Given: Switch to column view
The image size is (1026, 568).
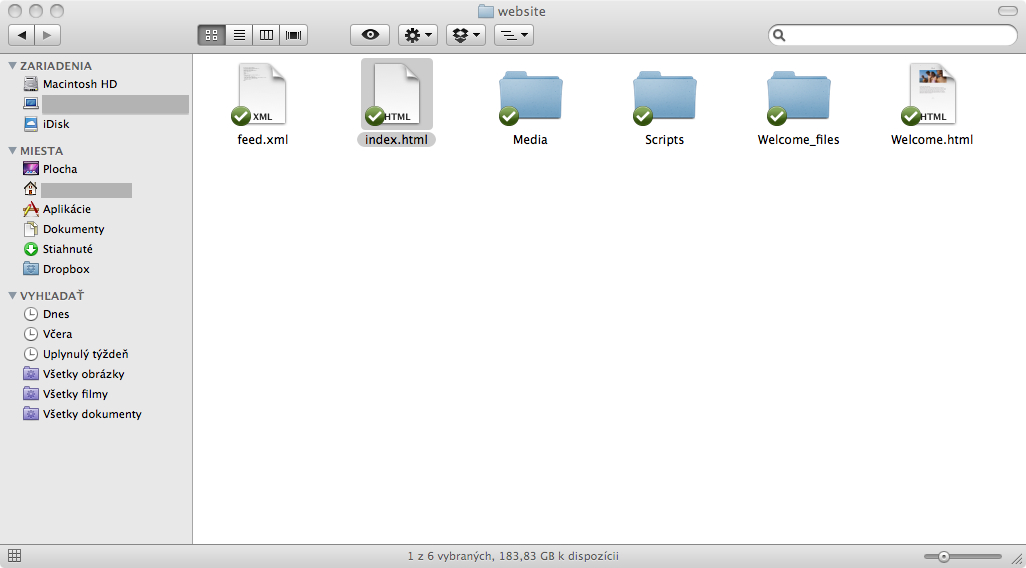Looking at the screenshot, I should (x=266, y=35).
